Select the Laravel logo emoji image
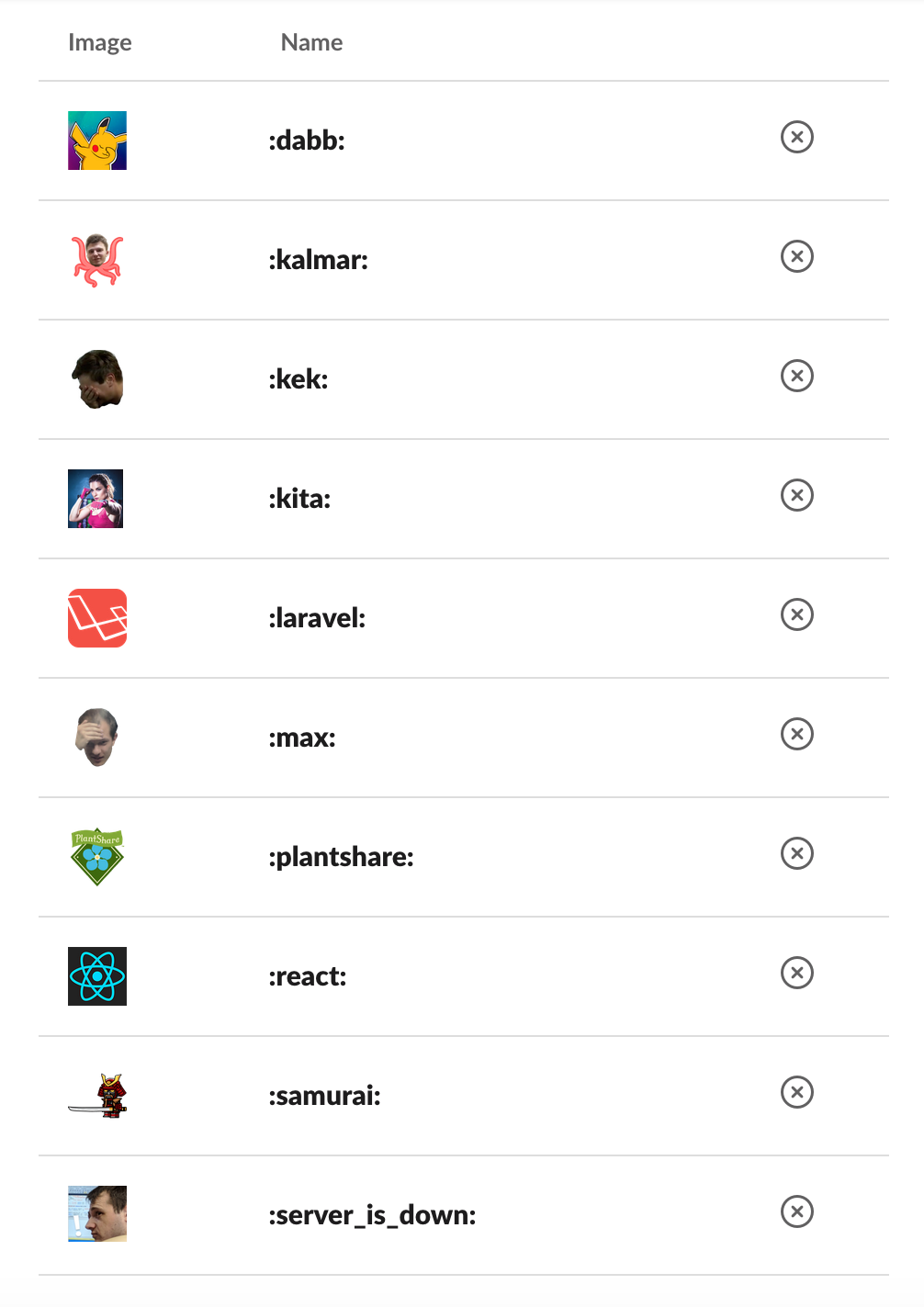 point(96,617)
